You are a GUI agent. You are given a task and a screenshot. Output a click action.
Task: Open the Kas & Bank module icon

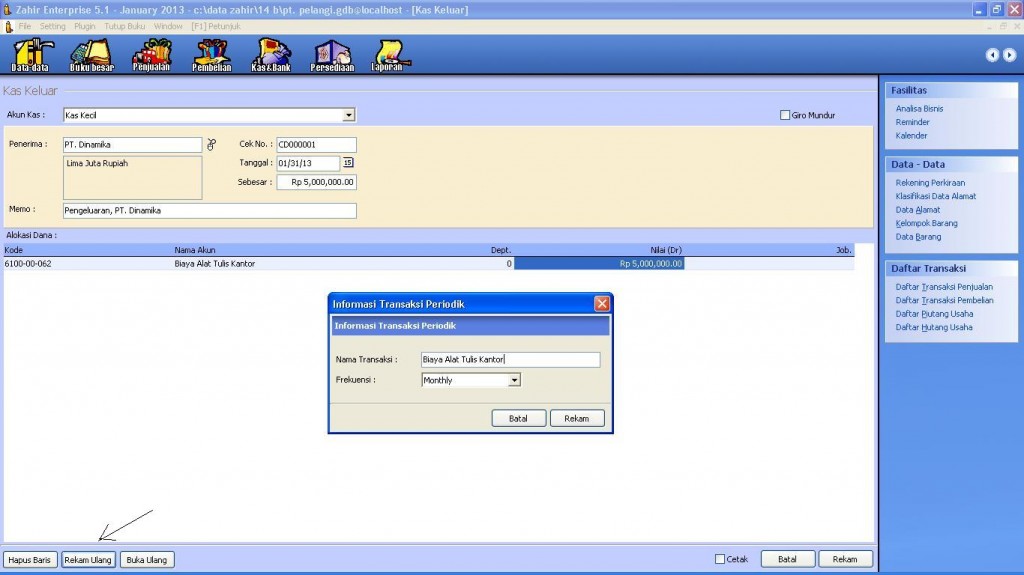(271, 55)
